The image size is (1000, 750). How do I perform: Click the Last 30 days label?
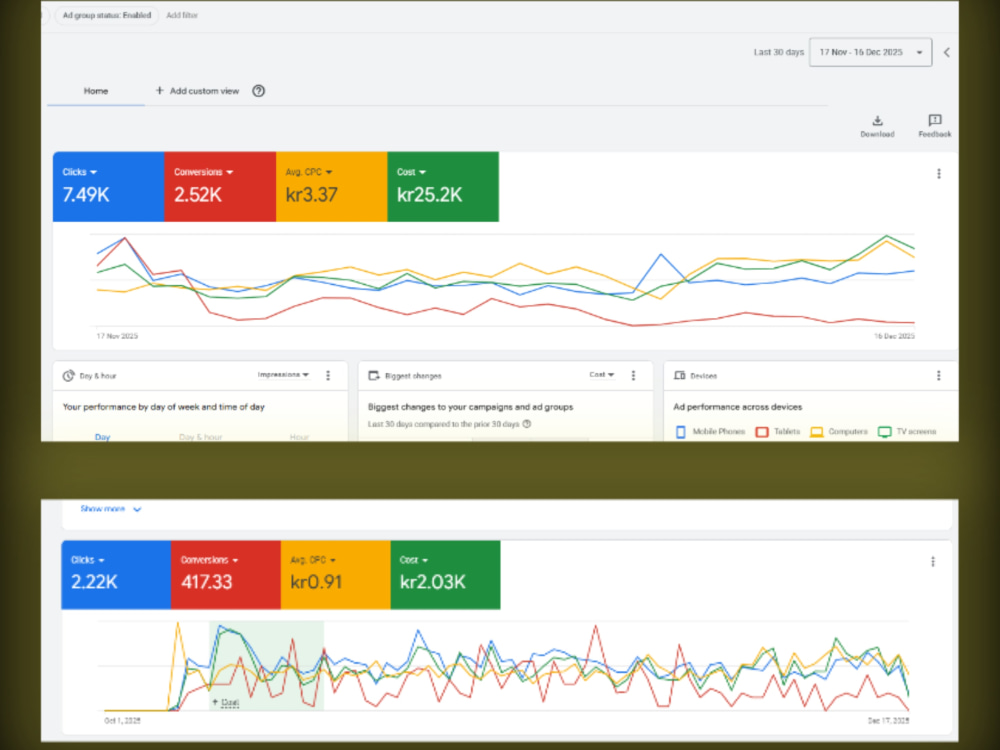(x=779, y=52)
